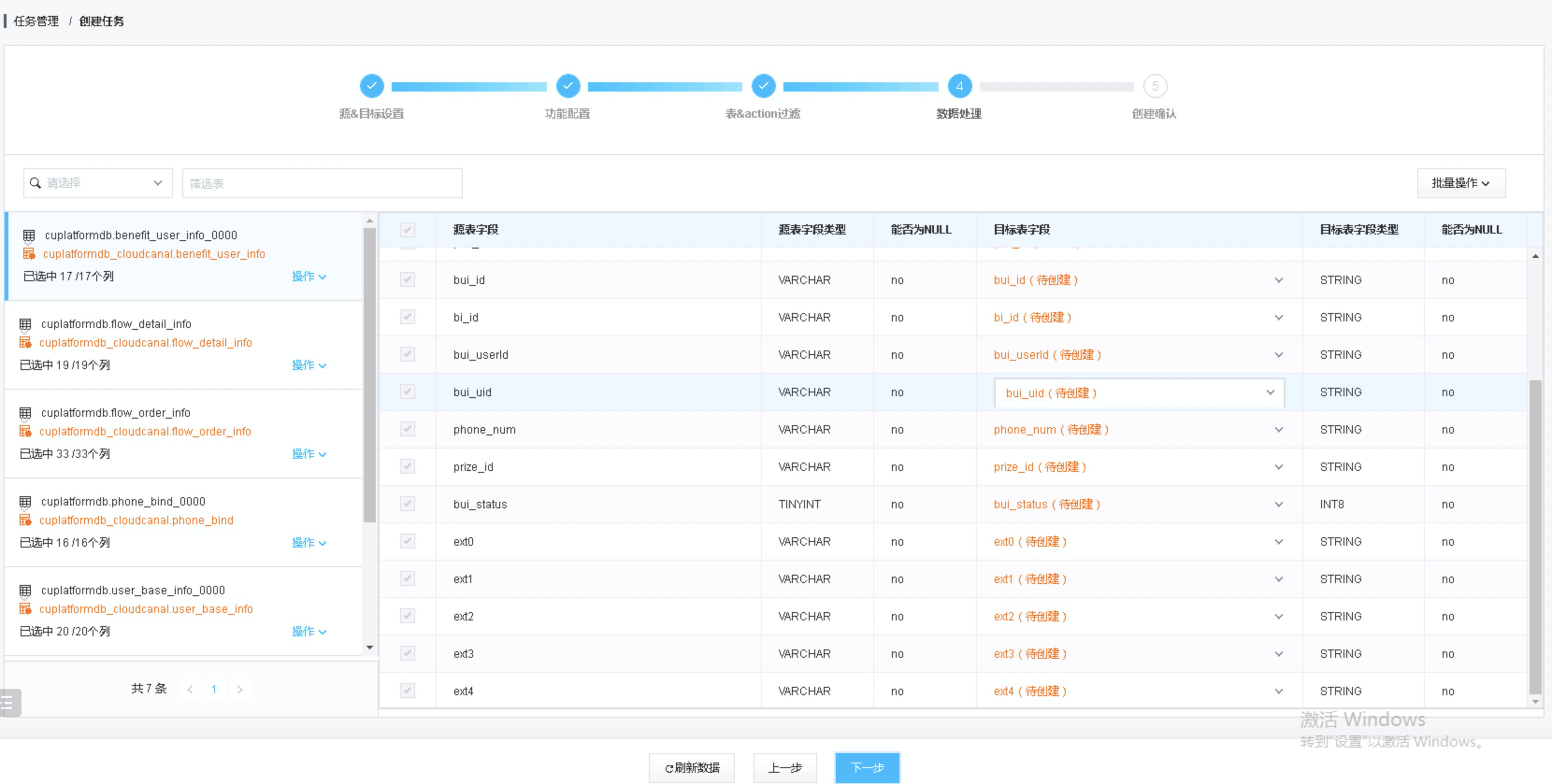Toggle the header select-all checkbox
This screenshot has height=784, width=1552.
click(407, 229)
